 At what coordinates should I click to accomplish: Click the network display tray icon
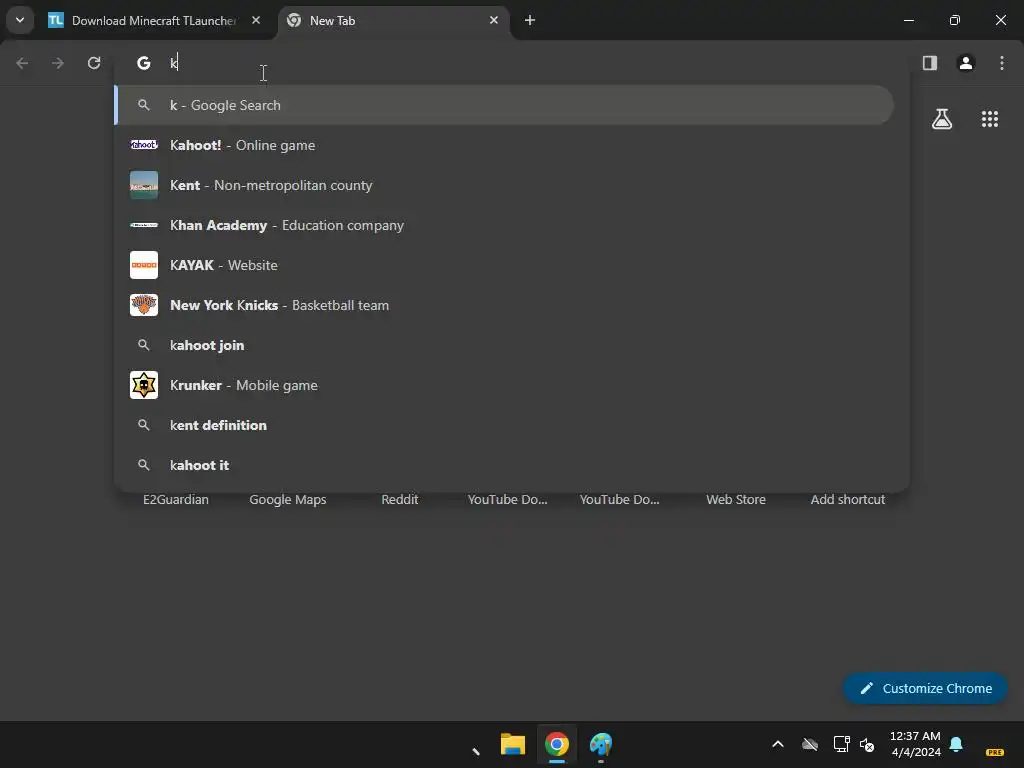pyautogui.click(x=841, y=744)
